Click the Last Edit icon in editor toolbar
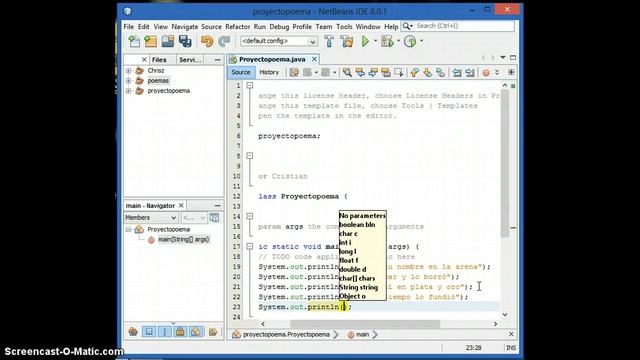 (294, 72)
